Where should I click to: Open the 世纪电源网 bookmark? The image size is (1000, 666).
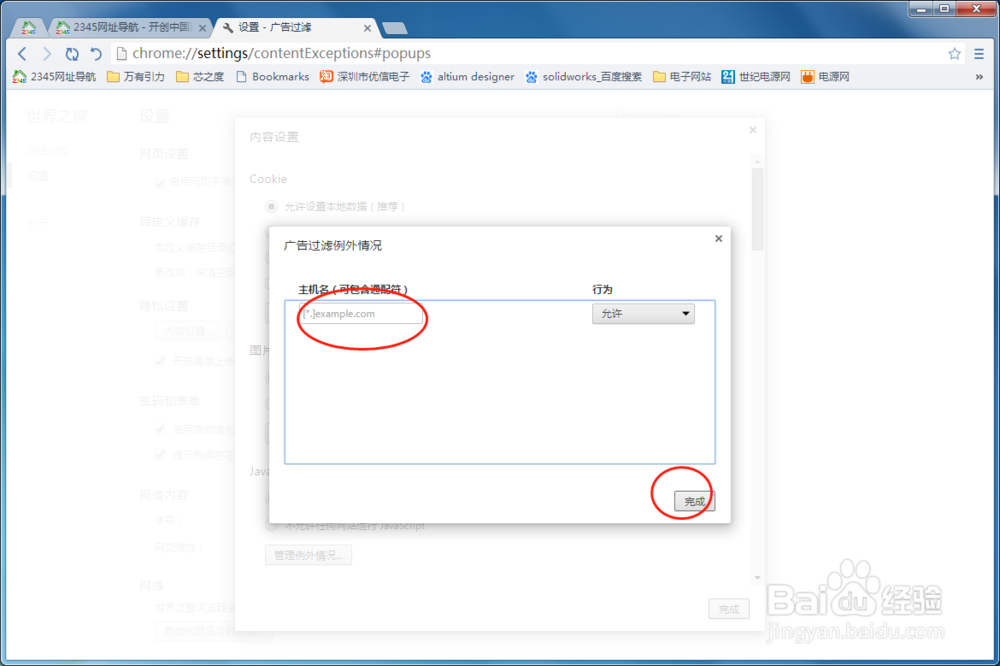[756, 77]
